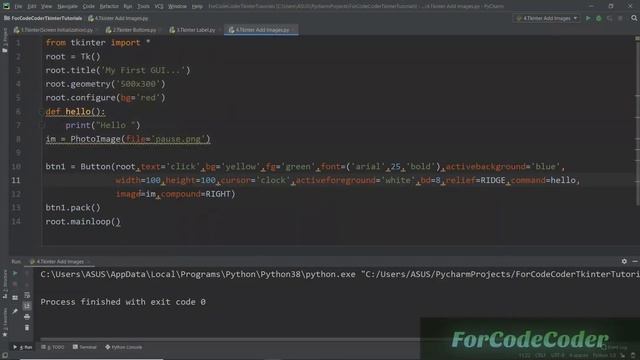Click on the PhotoImage code line
Image resolution: width=640 pixels, height=360 pixels.
click(x=128, y=139)
